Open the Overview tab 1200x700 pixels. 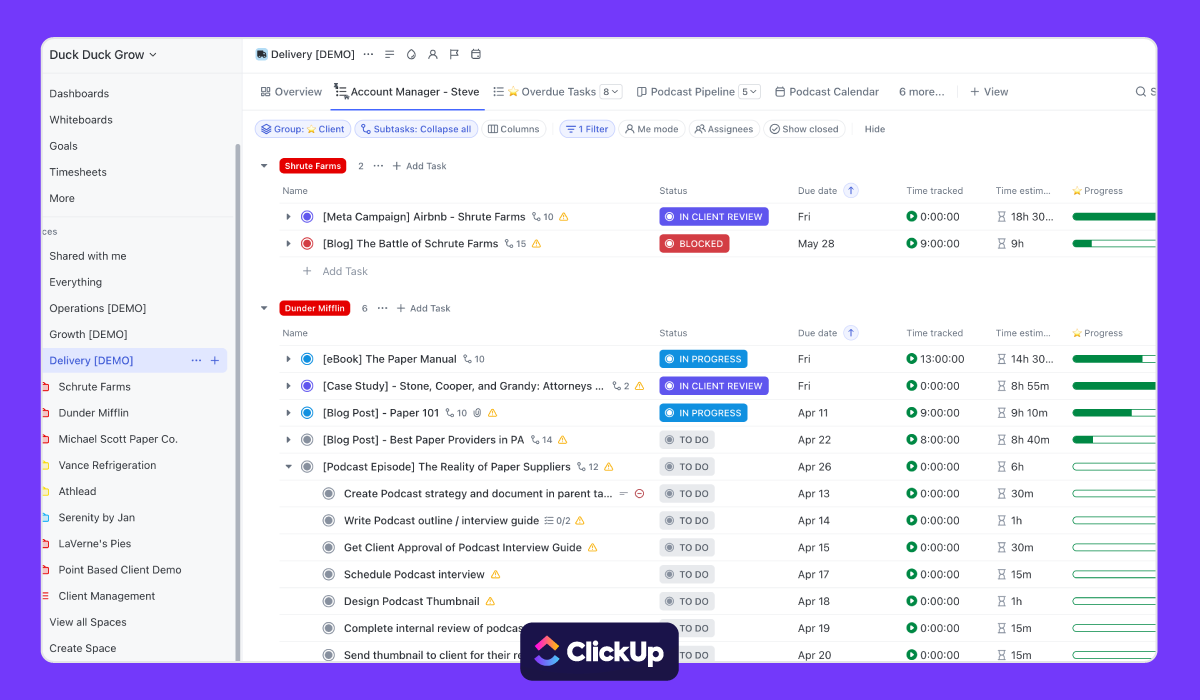point(290,91)
